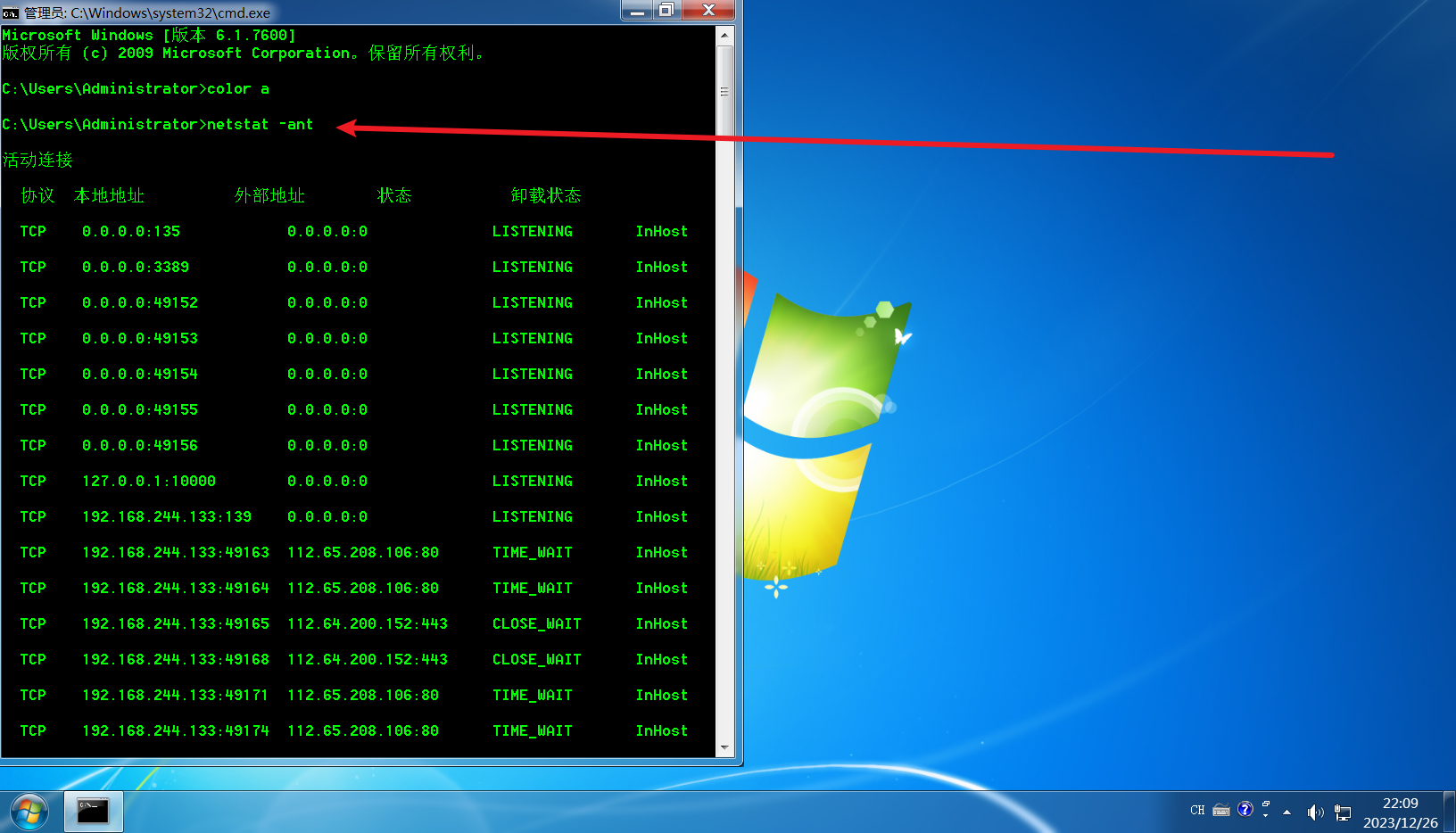Screen dimensions: 1456x833
Task: Click foreign address in port 49174 row
Action: point(363,730)
